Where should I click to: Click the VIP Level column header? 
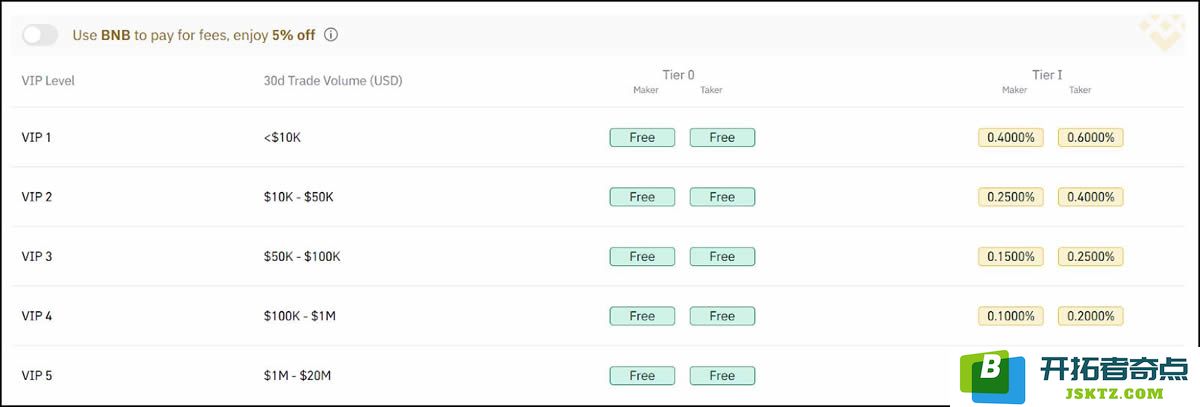click(x=48, y=80)
